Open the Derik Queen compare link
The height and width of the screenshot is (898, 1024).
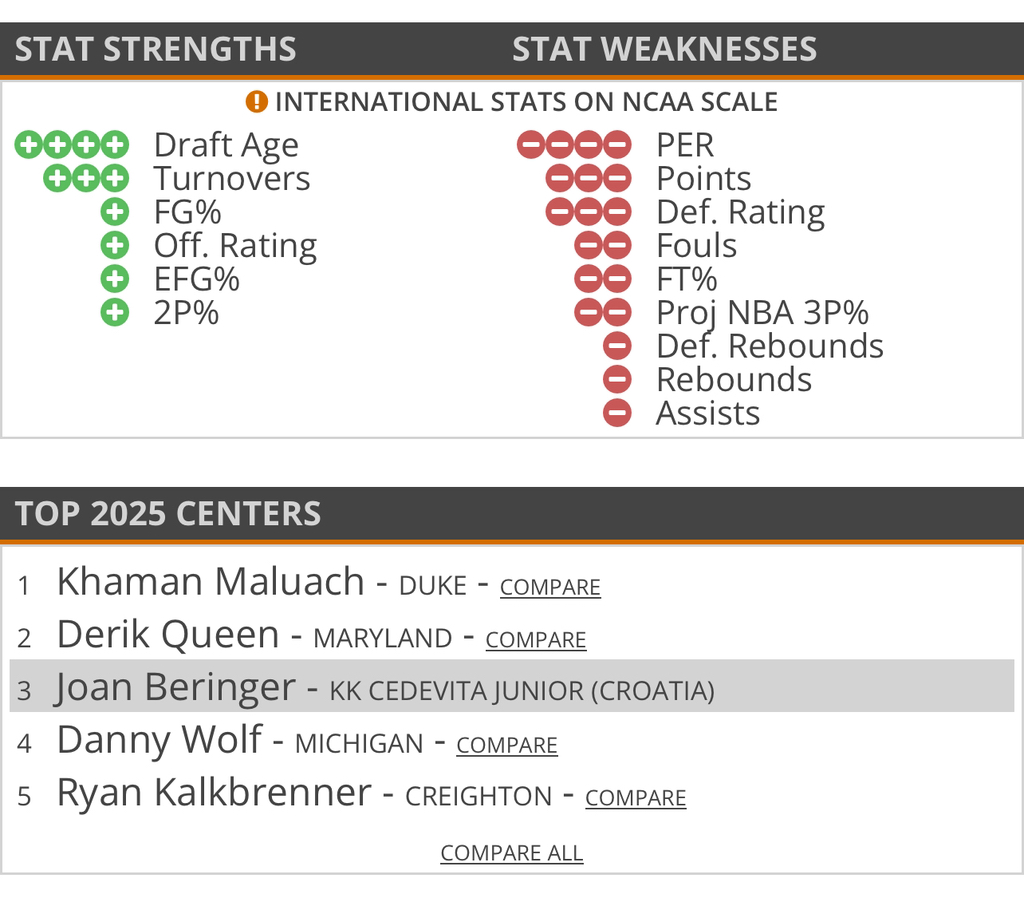(x=536, y=640)
